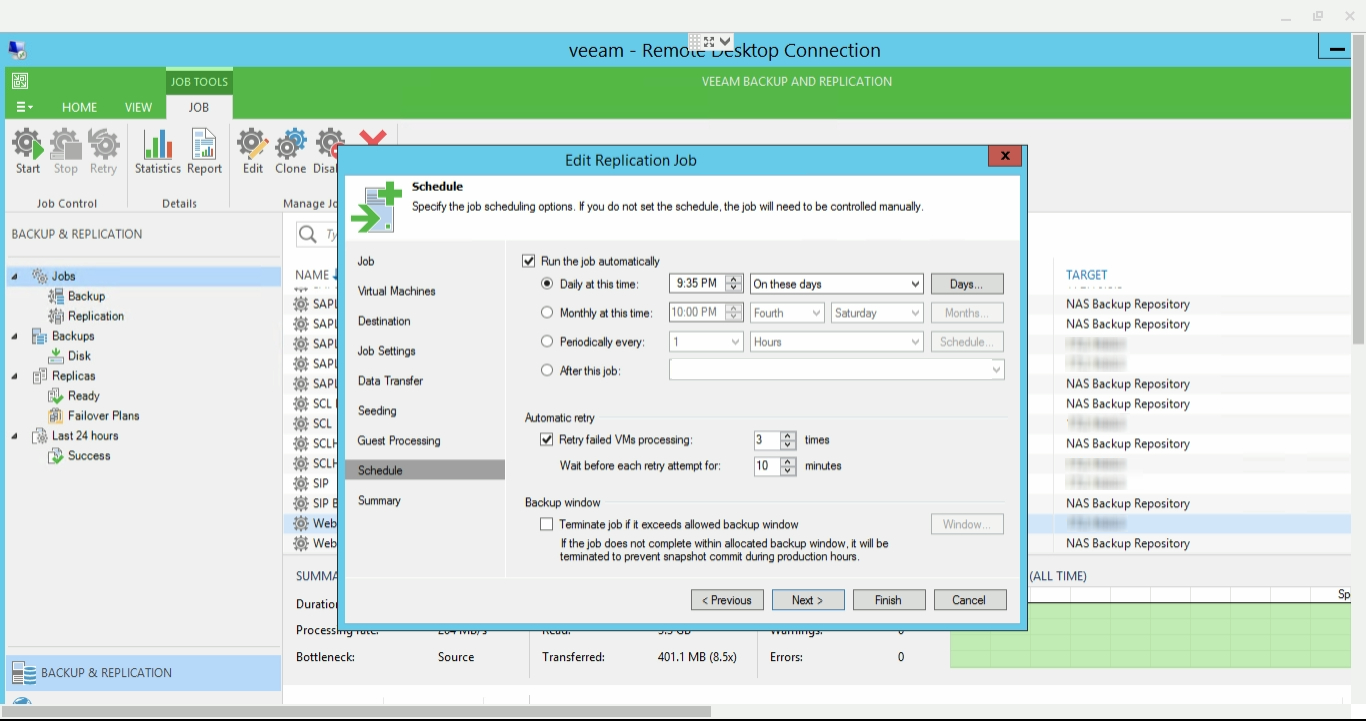Click the horizontal scrollbar at window bottom
The height and width of the screenshot is (721, 1366).
pyautogui.click(x=358, y=712)
